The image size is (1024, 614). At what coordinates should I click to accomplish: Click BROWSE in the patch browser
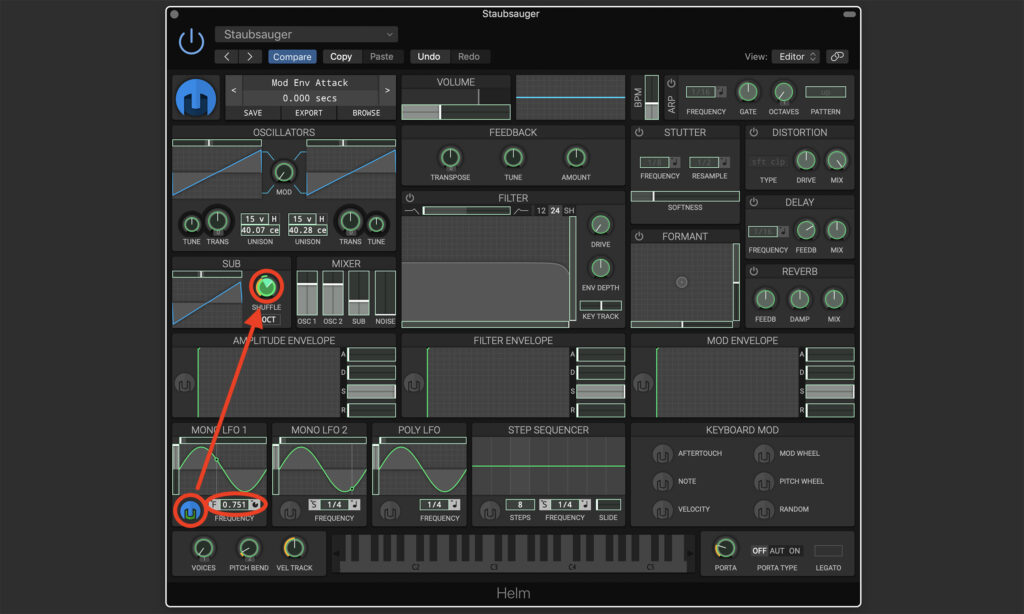click(x=366, y=113)
